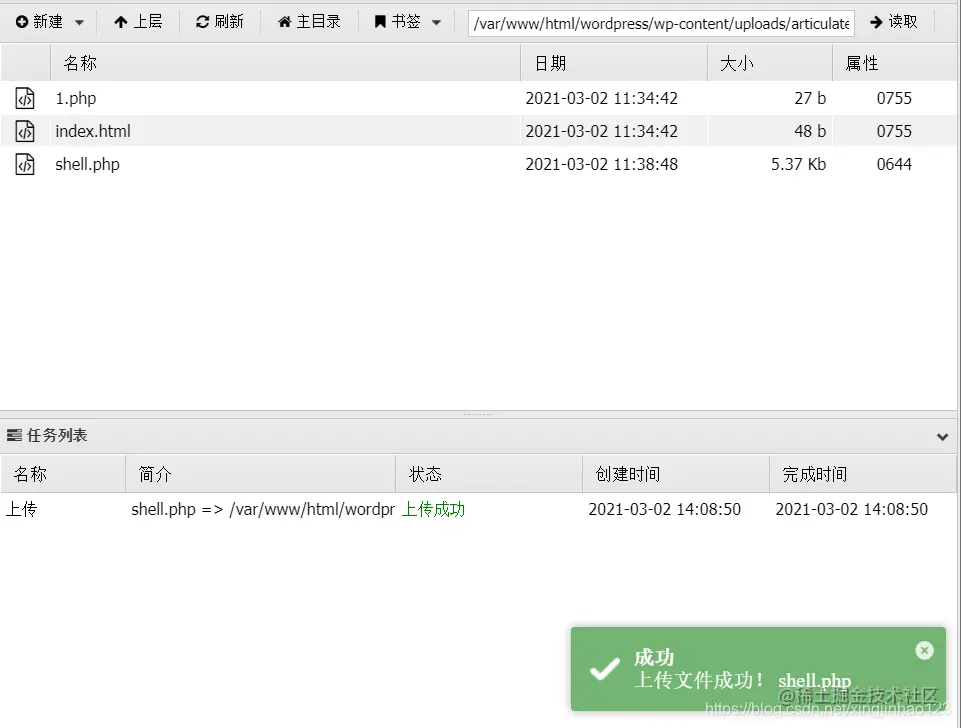Screen dimensions: 961x728
Task: Click the 任务列表 panel title
Action: pyautogui.click(x=57, y=436)
